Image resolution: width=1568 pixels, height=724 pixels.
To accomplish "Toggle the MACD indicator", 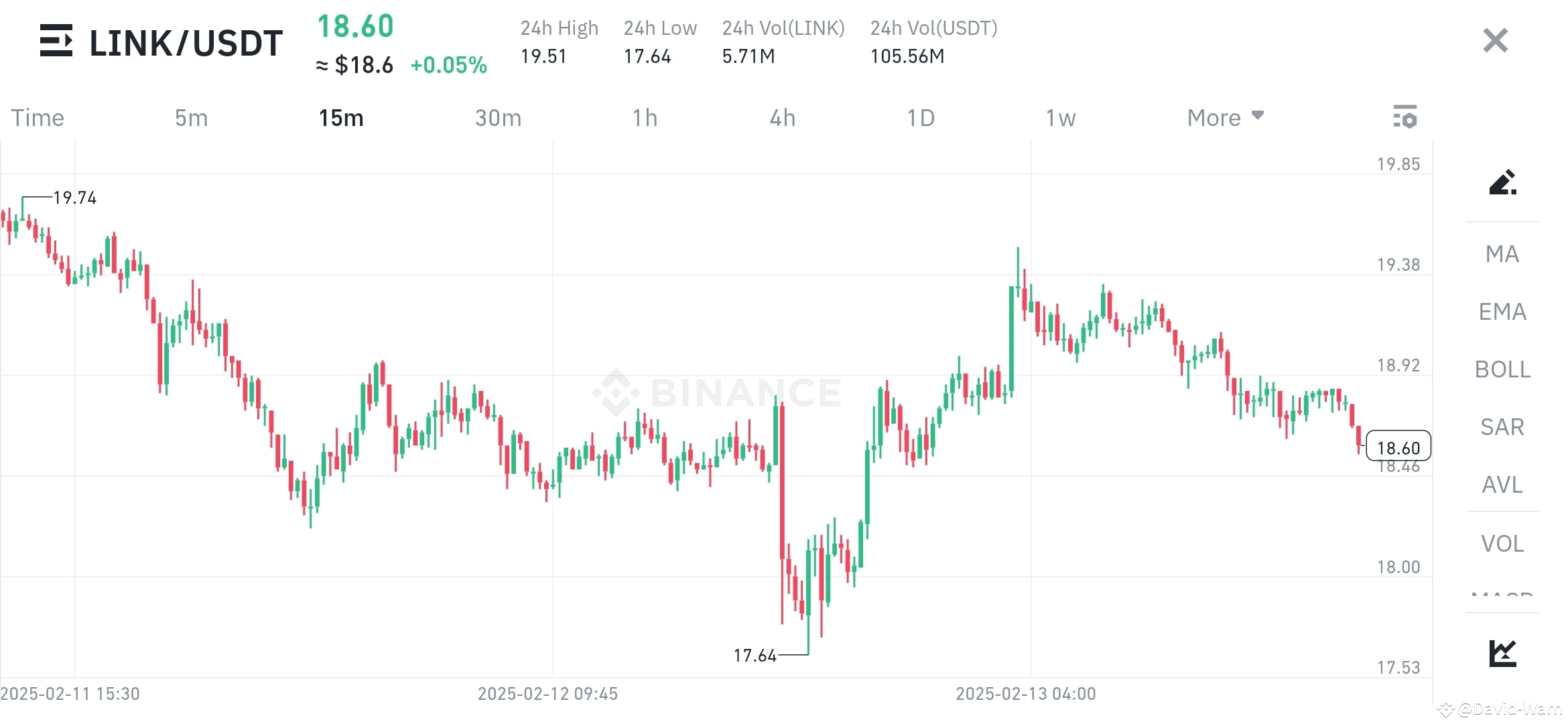I will (x=1502, y=597).
